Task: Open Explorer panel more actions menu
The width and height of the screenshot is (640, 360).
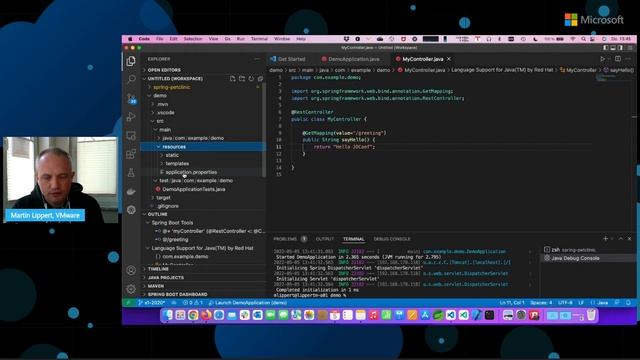Action: click(x=257, y=59)
